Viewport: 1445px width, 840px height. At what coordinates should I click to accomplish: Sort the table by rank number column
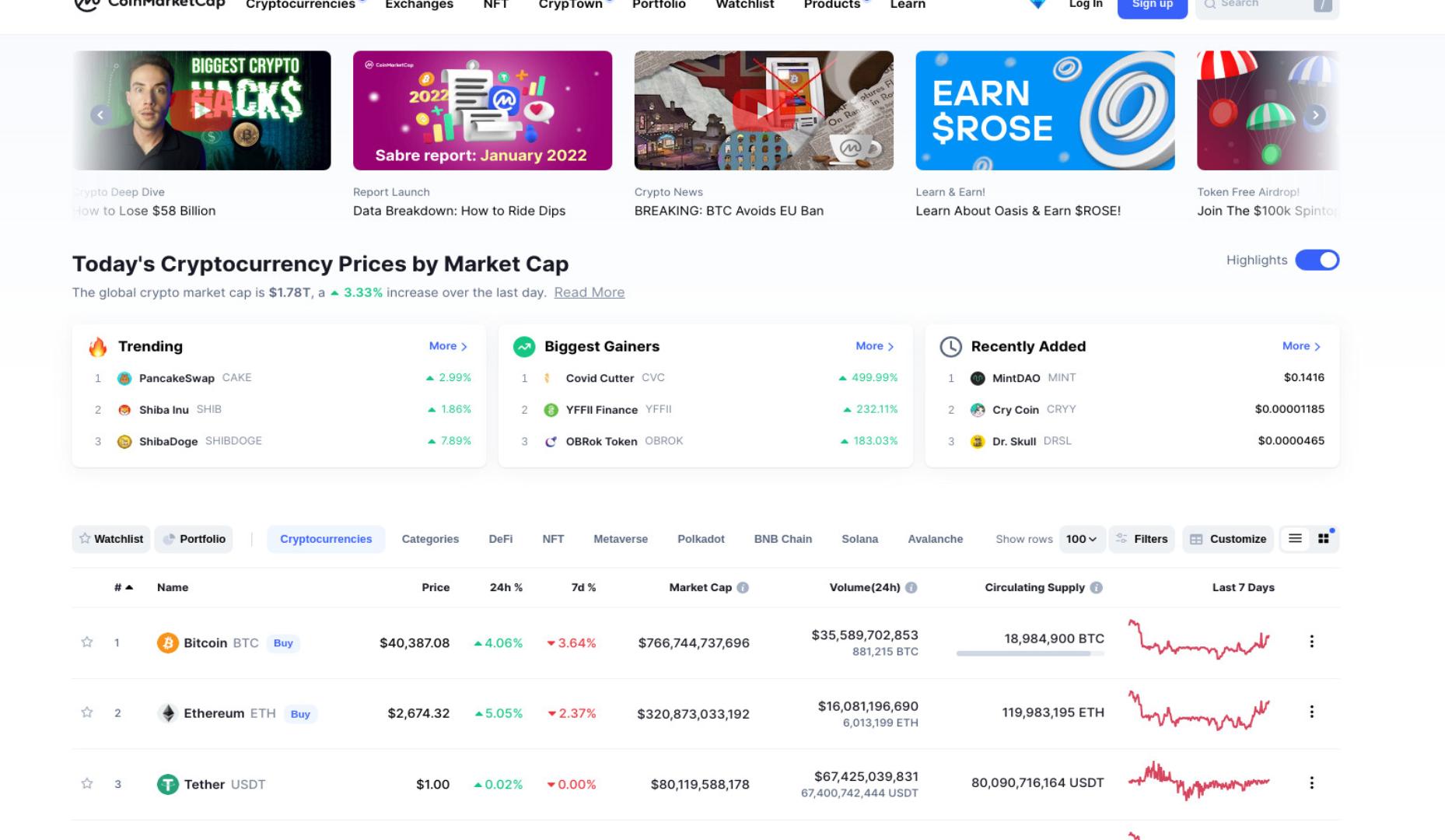coord(124,588)
